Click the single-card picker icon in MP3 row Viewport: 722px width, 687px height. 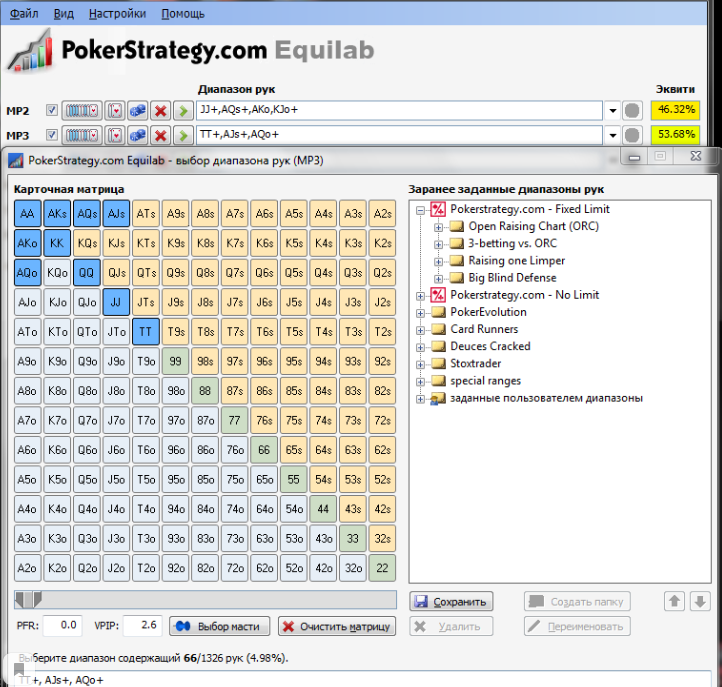click(115, 135)
